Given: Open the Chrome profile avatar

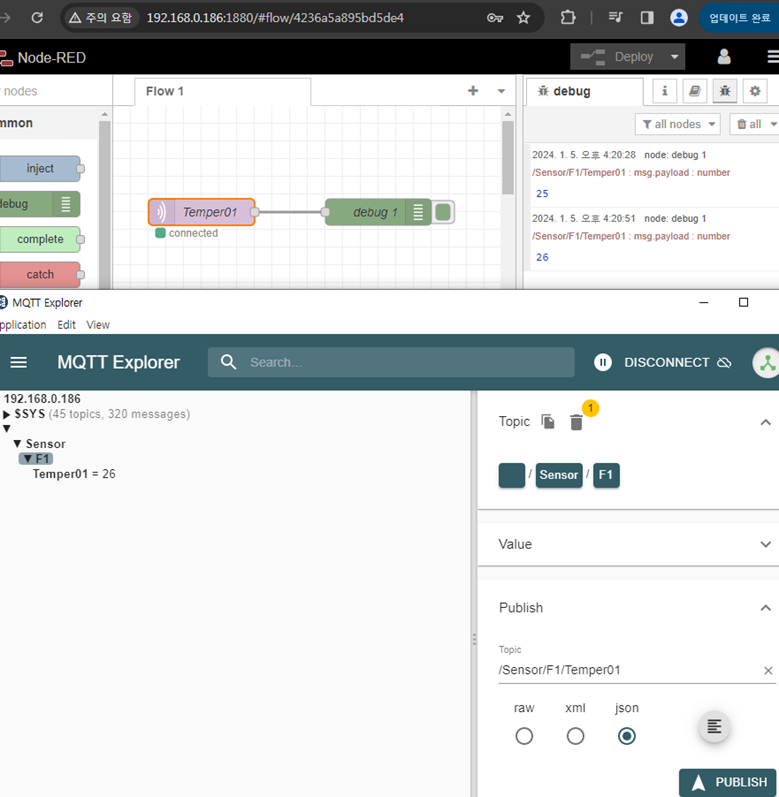Looking at the screenshot, I should (678, 18).
